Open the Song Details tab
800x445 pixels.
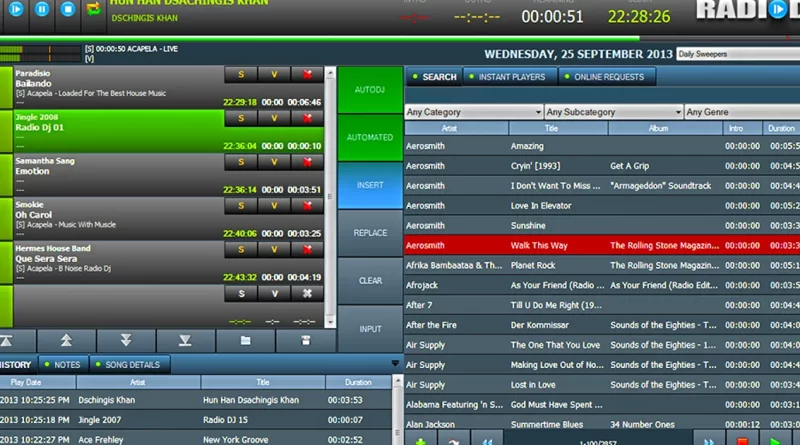pyautogui.click(x=131, y=365)
